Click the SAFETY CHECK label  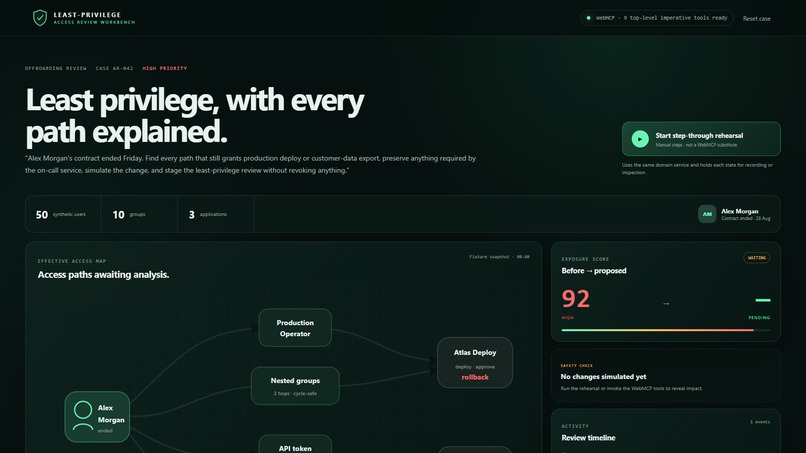577,366
